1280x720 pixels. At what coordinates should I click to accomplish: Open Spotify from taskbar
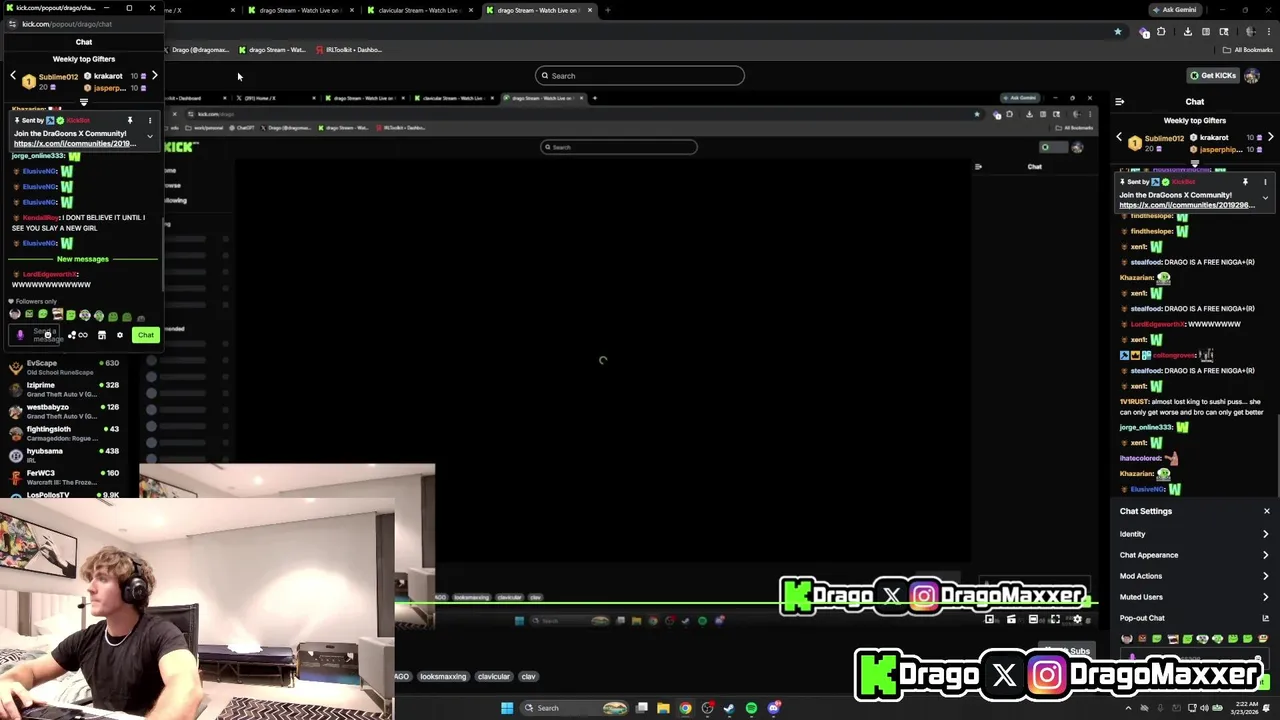coord(751,708)
